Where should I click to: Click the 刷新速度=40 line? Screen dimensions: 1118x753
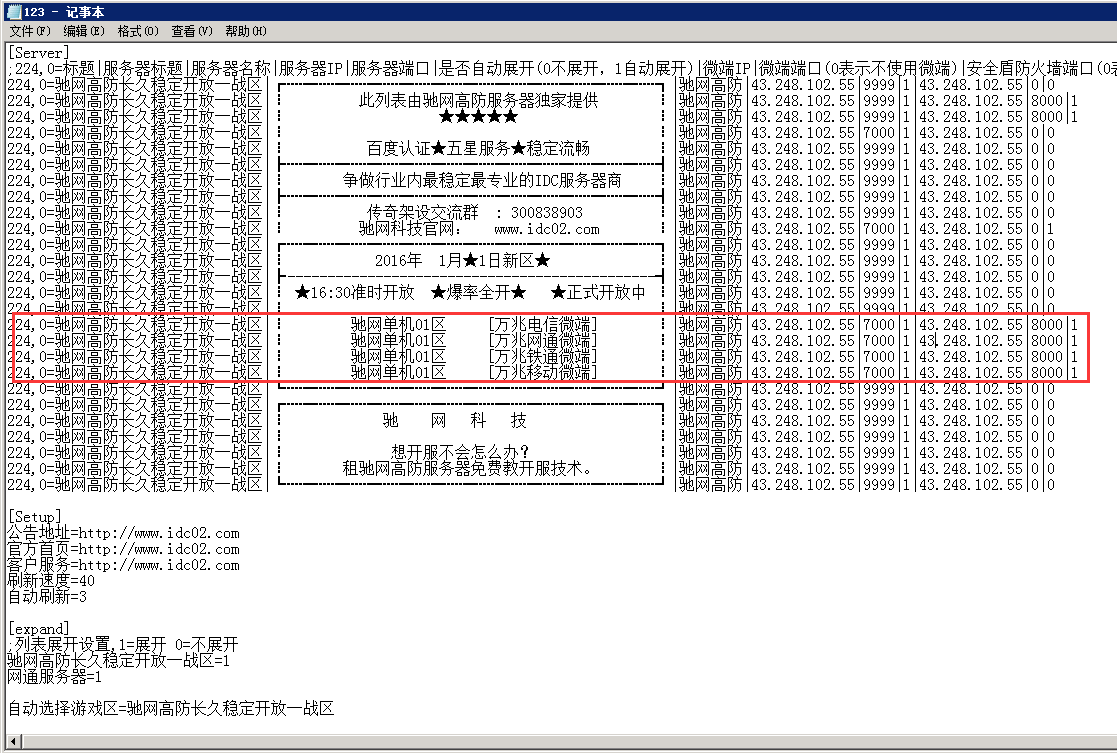coord(51,580)
